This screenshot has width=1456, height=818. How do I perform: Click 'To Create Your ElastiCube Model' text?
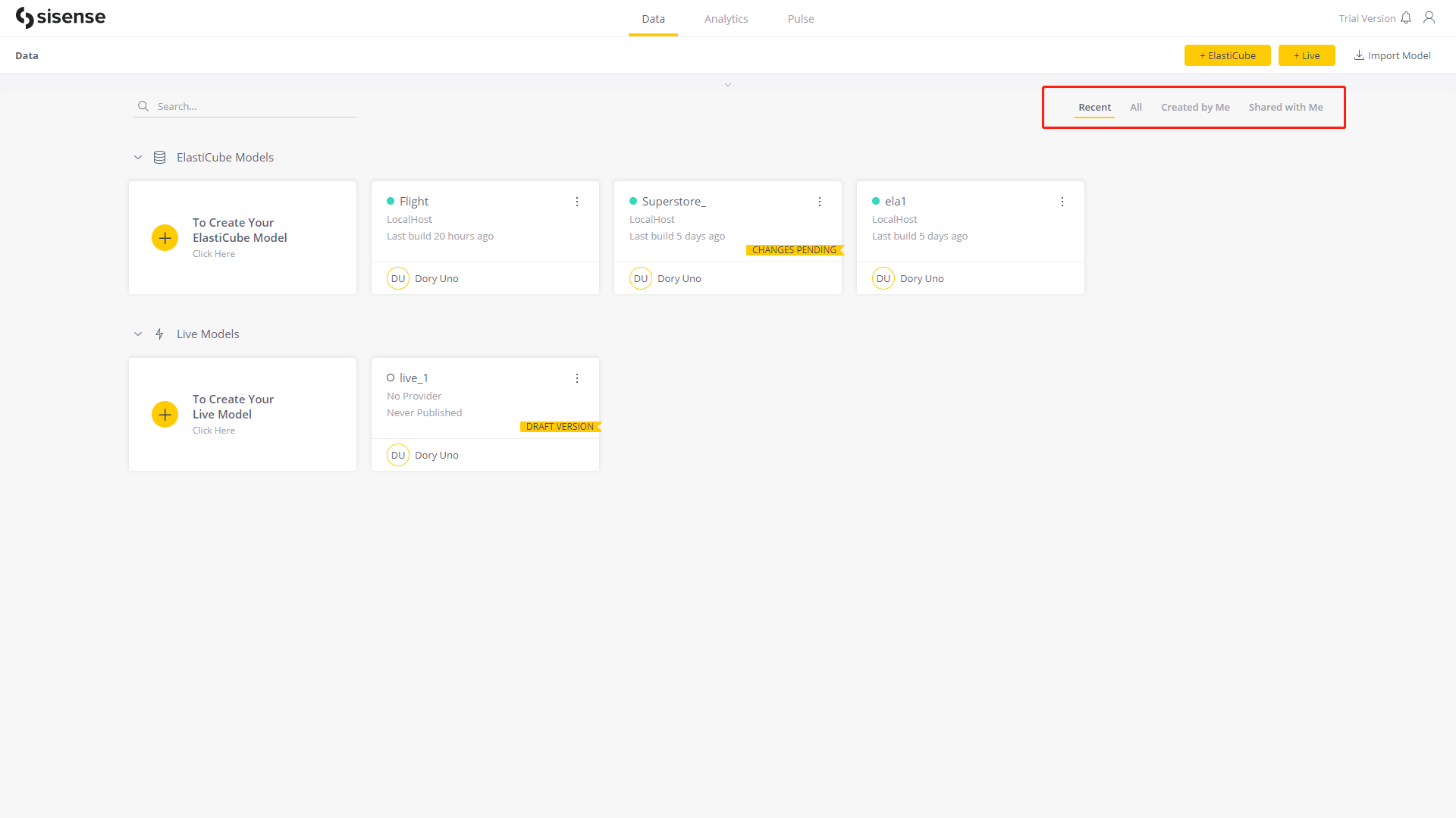(240, 230)
